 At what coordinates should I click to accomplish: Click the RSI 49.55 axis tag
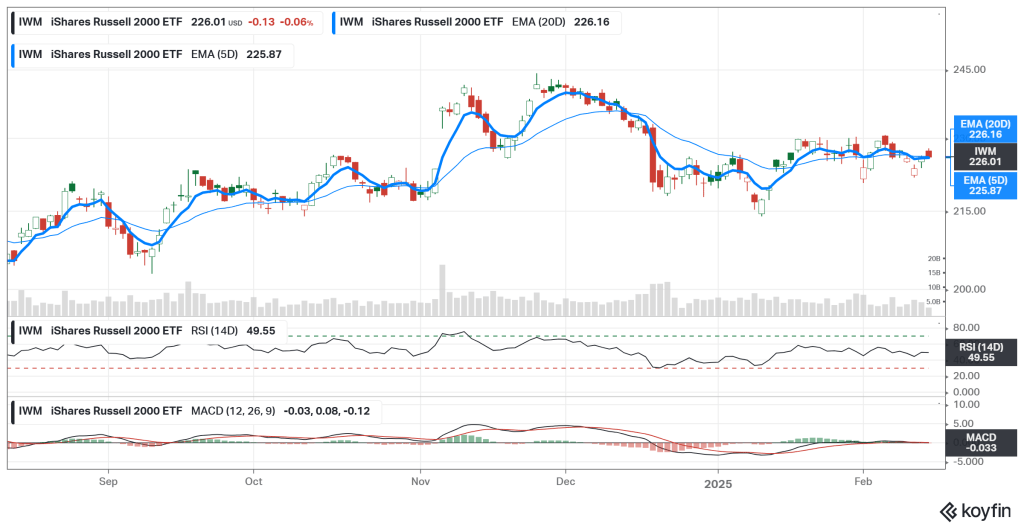985,351
